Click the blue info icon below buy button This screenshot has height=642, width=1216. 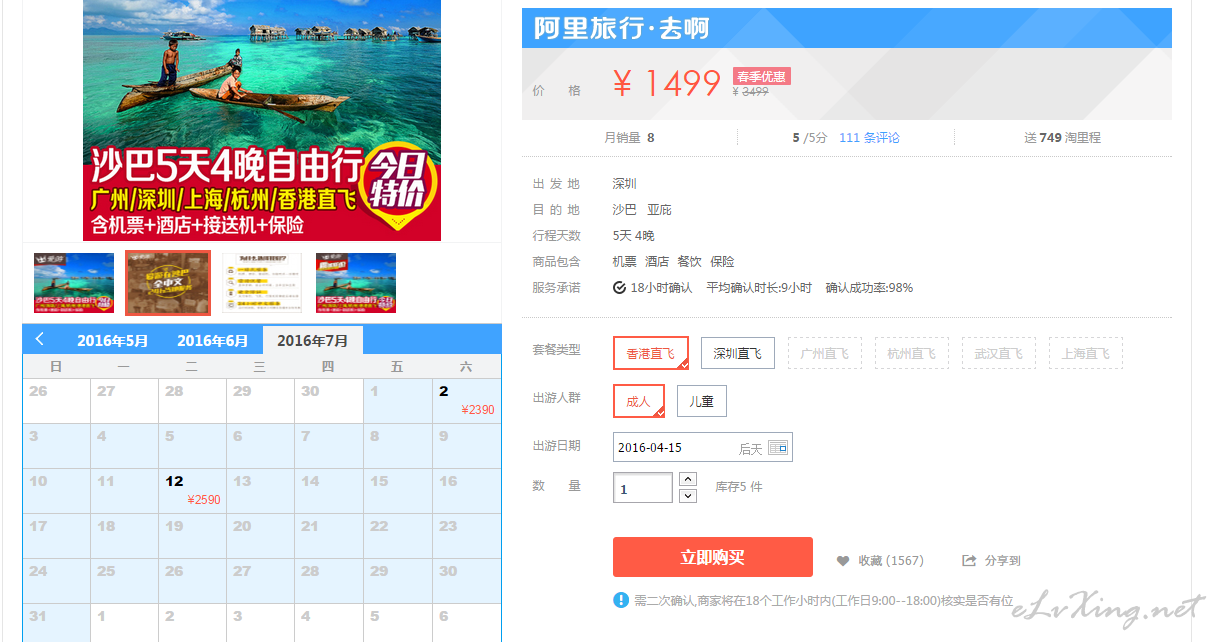point(621,600)
